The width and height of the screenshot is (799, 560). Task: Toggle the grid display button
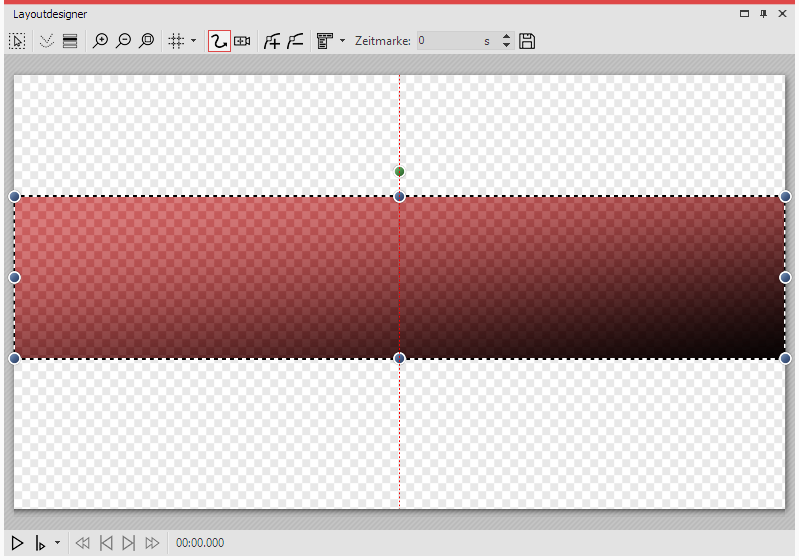click(176, 41)
